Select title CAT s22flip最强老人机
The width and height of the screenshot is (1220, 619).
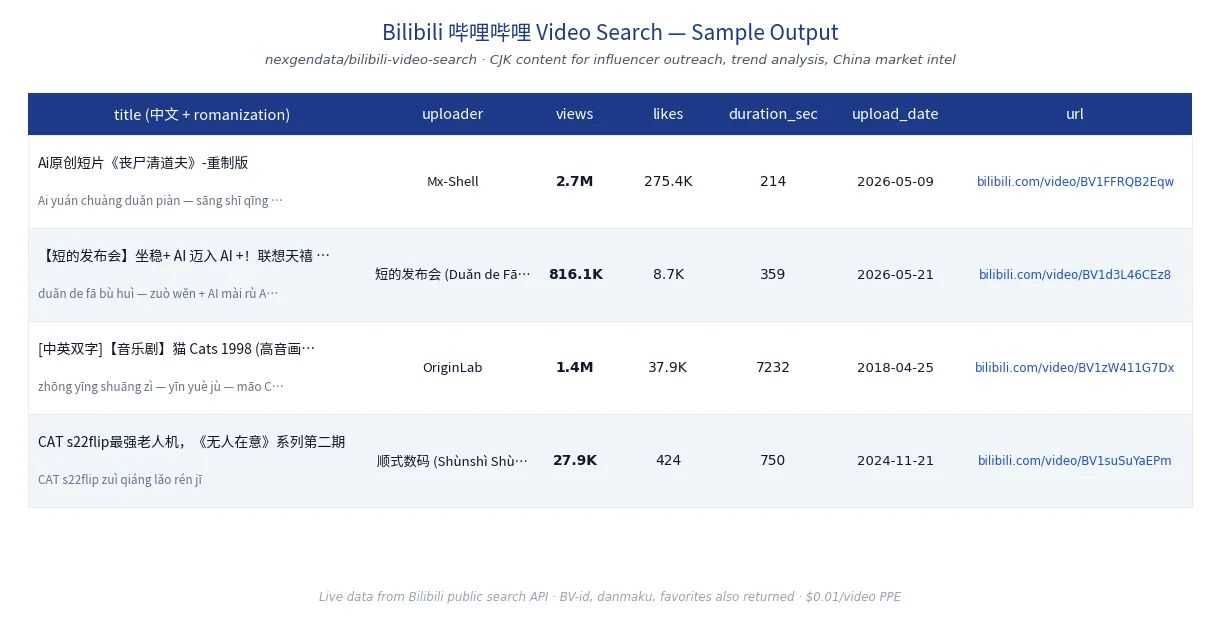coord(192,441)
